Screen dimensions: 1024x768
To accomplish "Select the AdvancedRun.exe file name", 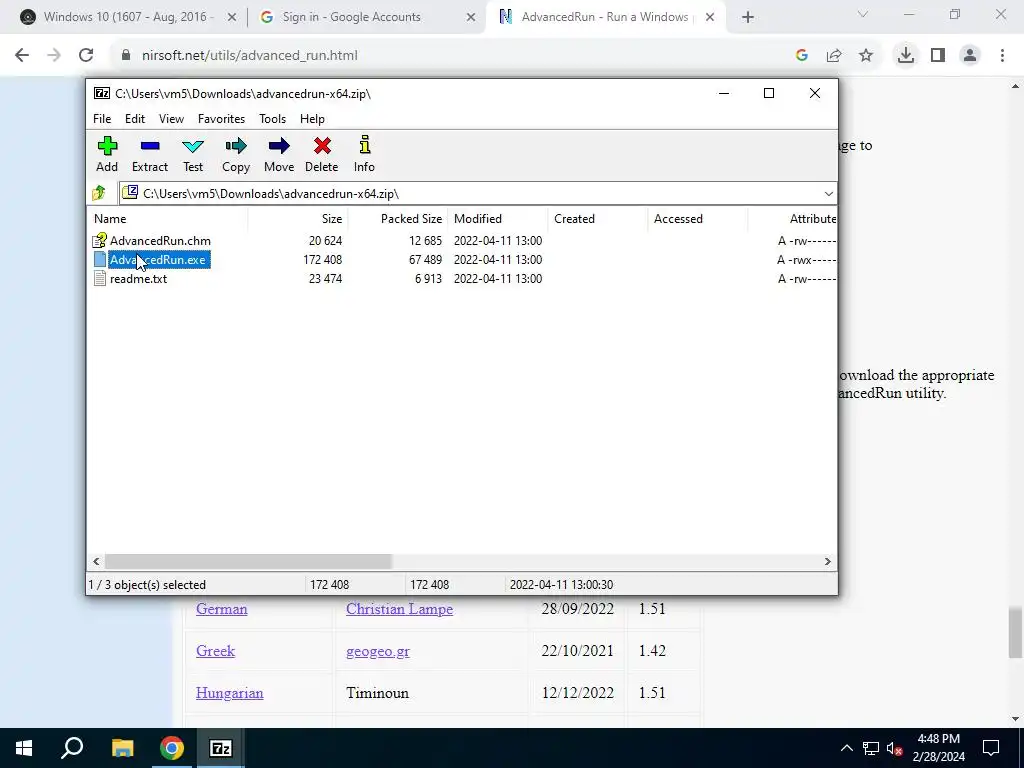I will point(159,260).
